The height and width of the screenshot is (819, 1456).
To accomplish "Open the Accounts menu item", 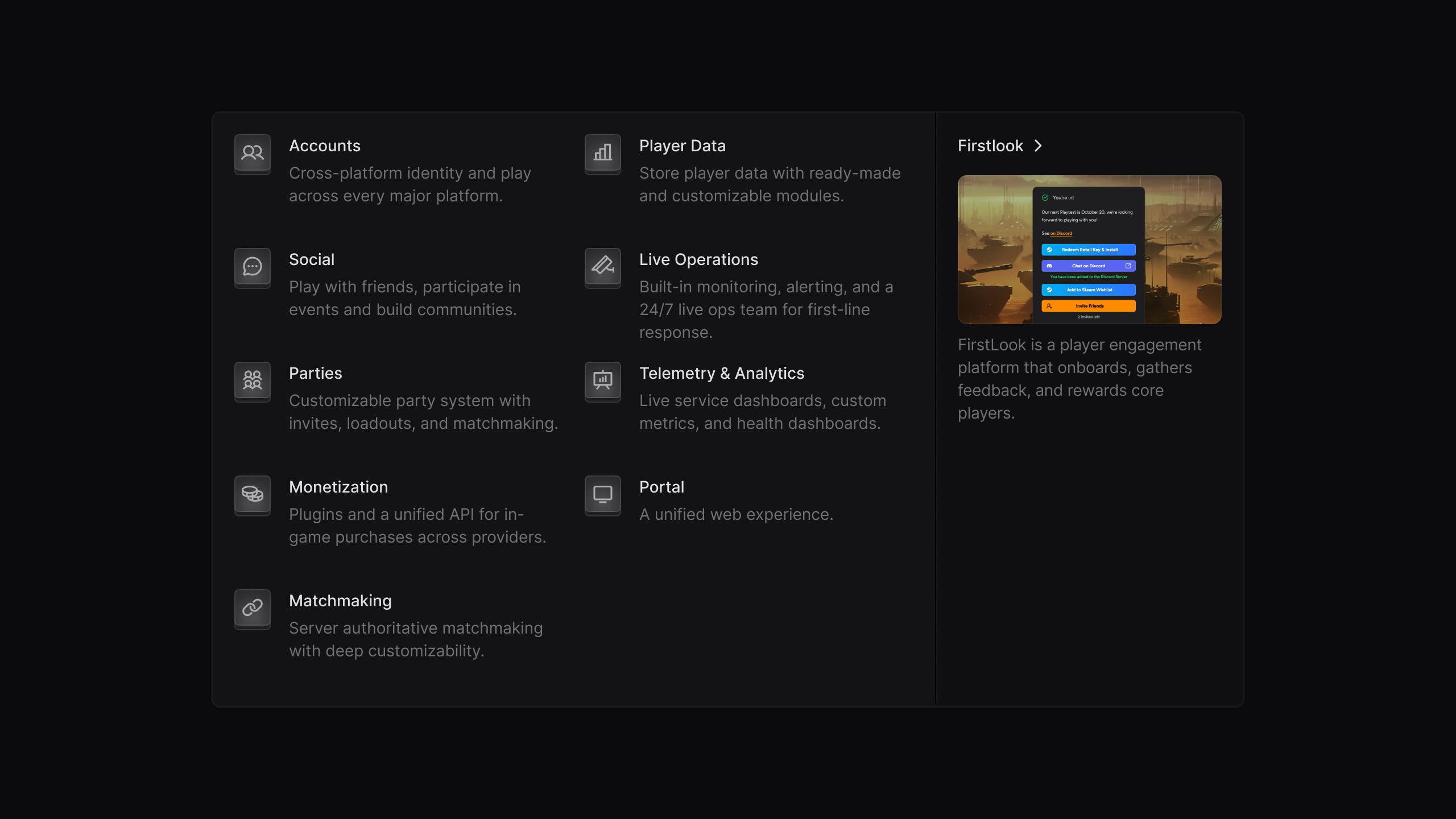I will (325, 146).
